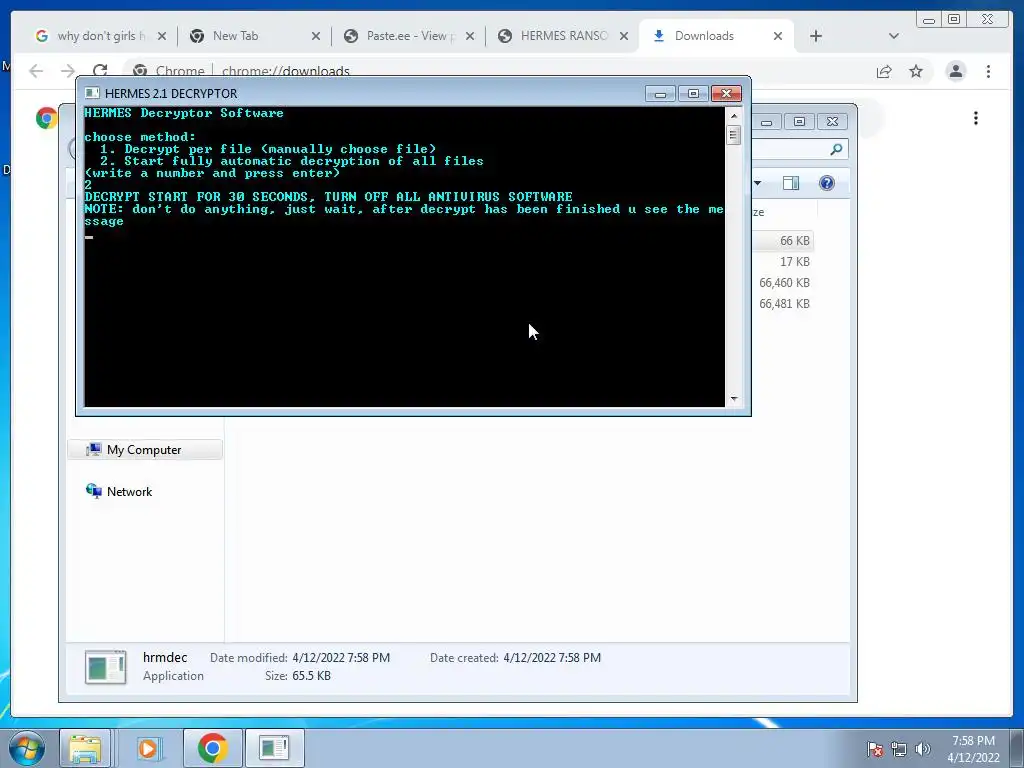Share this page icon in Chrome

pyautogui.click(x=884, y=71)
